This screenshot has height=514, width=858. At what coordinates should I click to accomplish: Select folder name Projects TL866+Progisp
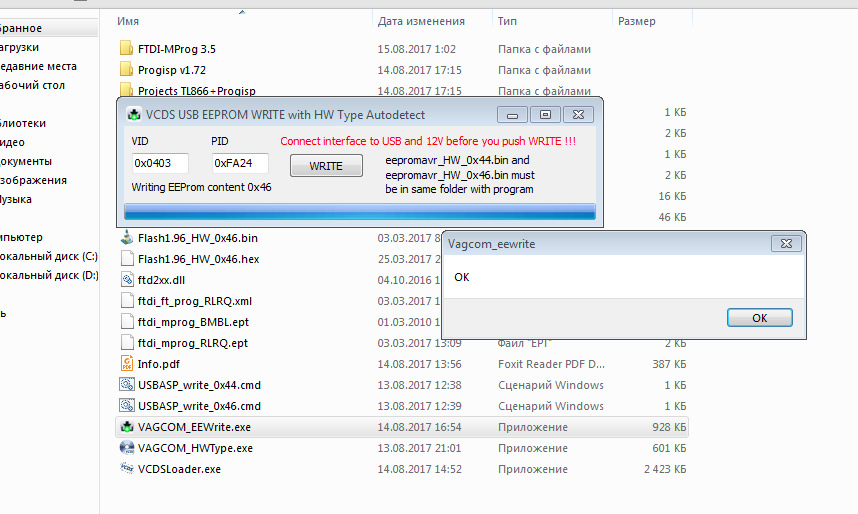tap(197, 91)
